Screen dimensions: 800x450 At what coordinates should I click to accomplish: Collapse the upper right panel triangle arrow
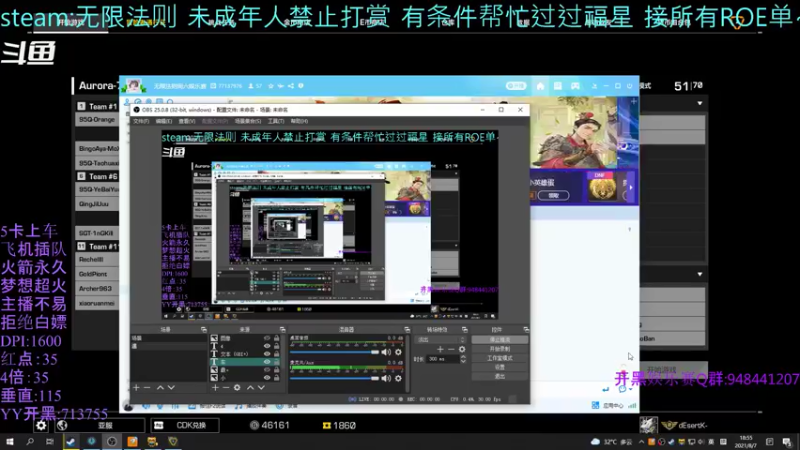point(700,103)
